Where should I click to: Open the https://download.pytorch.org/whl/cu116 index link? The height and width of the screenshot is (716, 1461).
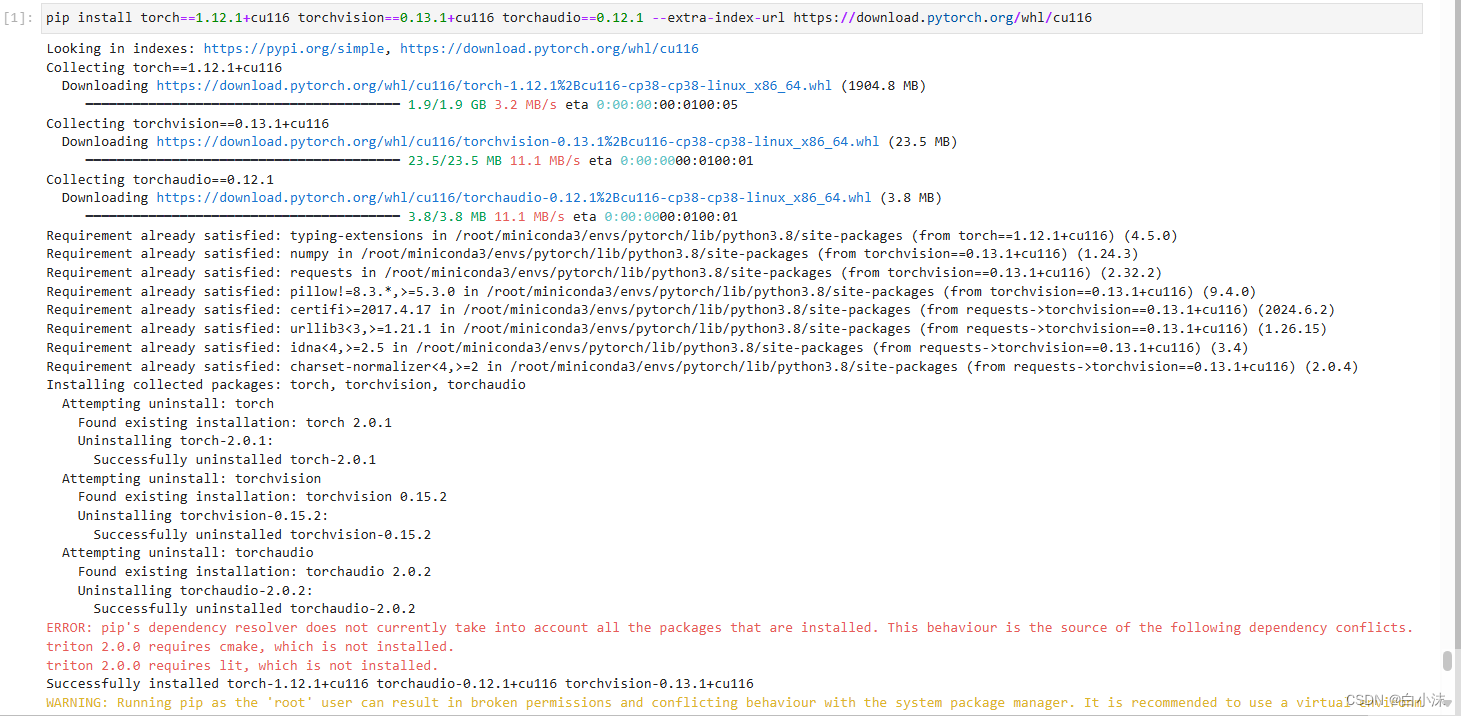click(548, 48)
